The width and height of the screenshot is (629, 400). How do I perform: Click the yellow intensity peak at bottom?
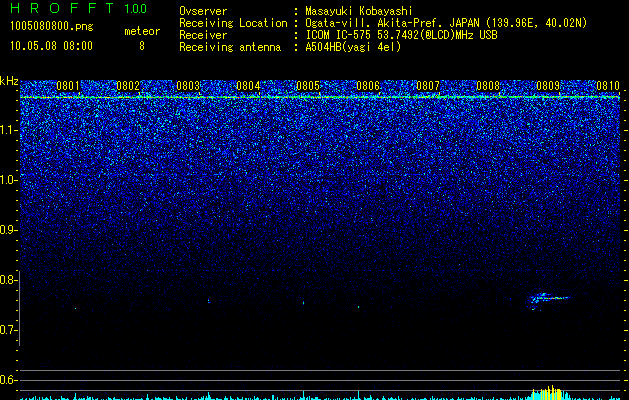pos(548,392)
